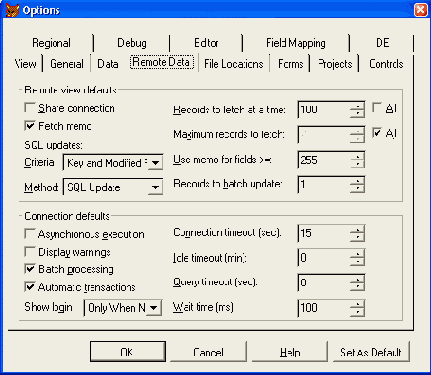Image resolution: width=431 pixels, height=375 pixels.
Task: Select the Remote Data tab
Action: (x=162, y=62)
